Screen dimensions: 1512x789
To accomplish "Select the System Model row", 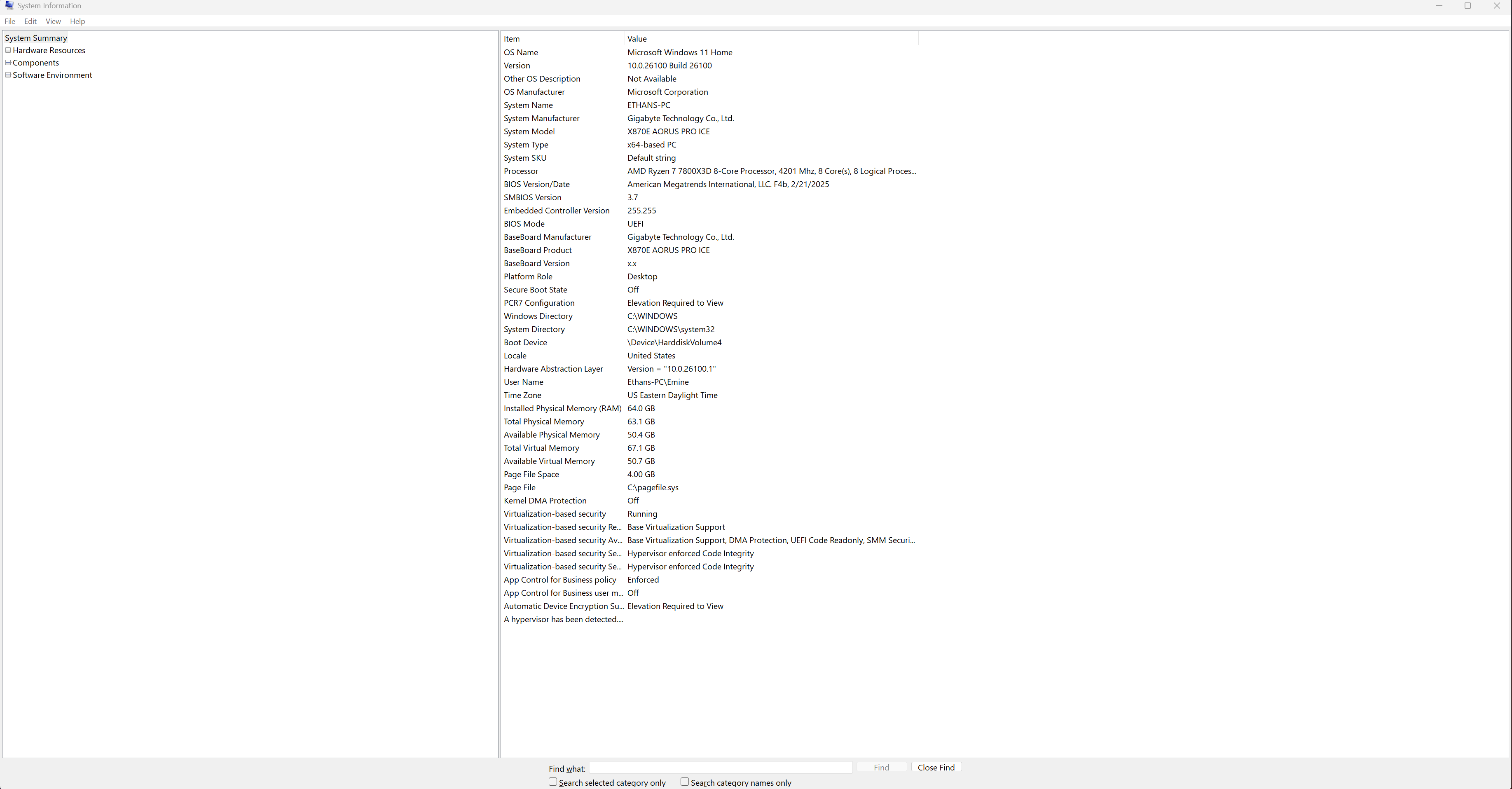I will 709,131.
